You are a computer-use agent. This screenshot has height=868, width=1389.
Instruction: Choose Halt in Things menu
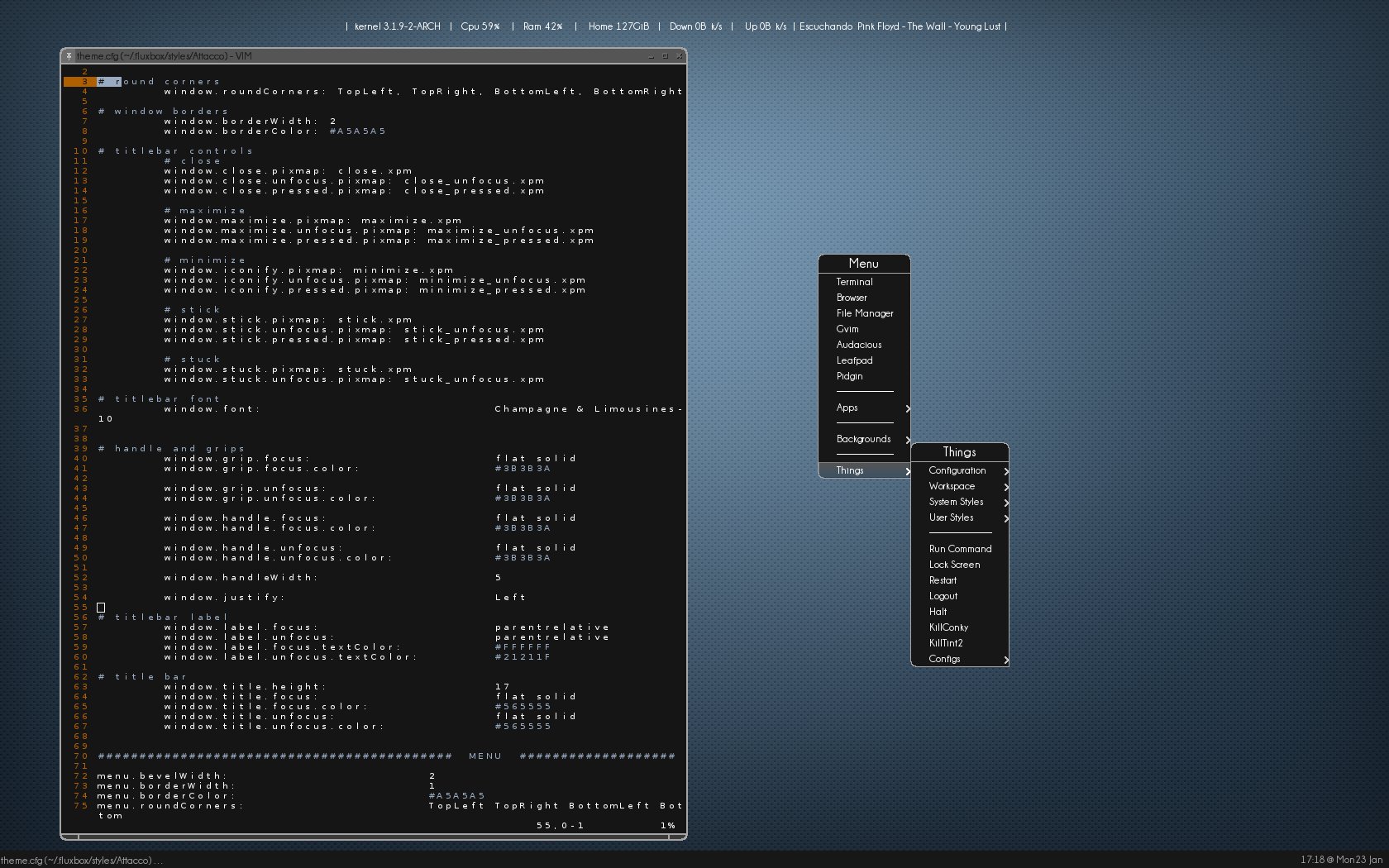click(960, 612)
